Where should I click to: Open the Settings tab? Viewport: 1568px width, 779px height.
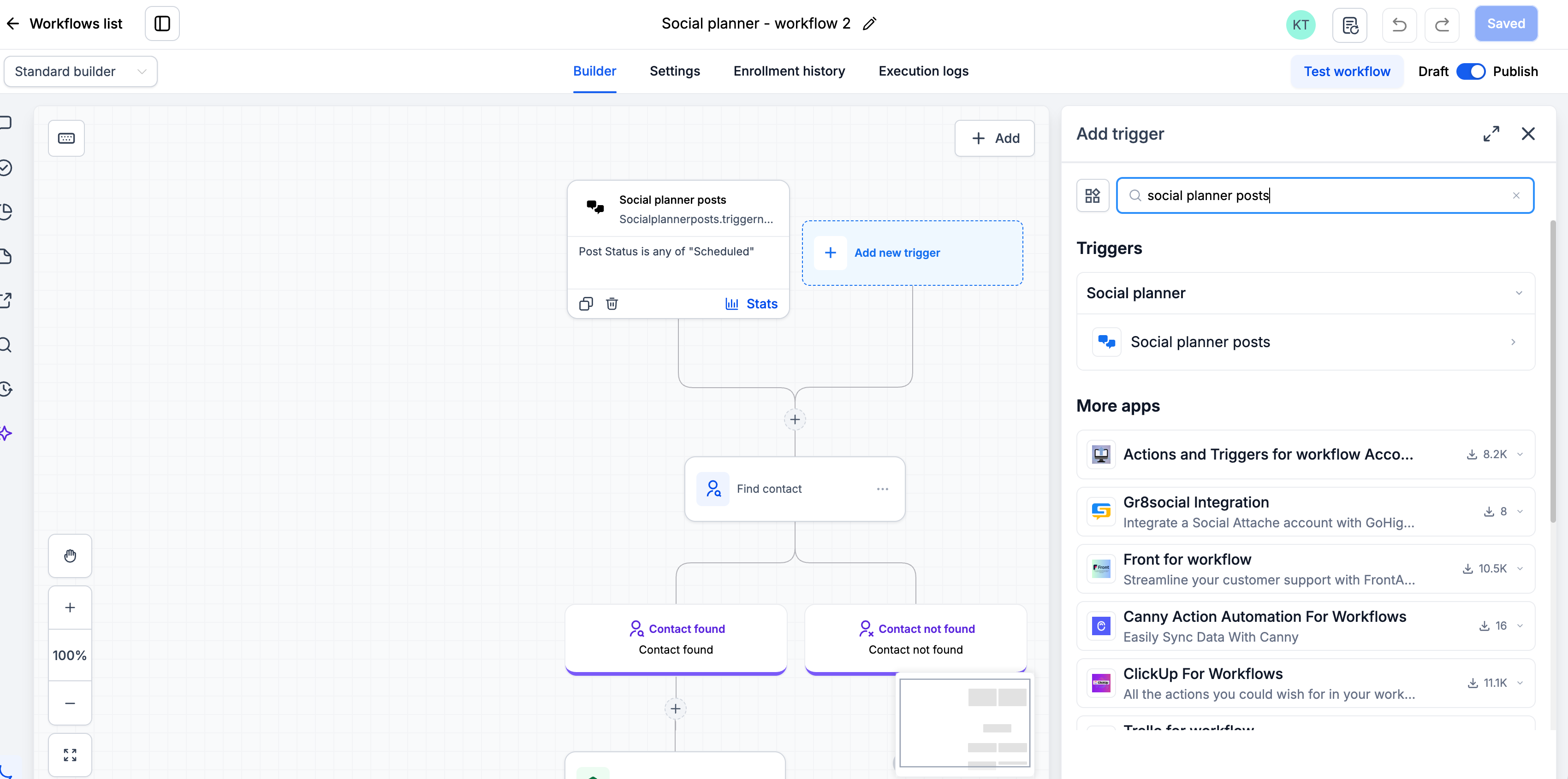point(674,71)
